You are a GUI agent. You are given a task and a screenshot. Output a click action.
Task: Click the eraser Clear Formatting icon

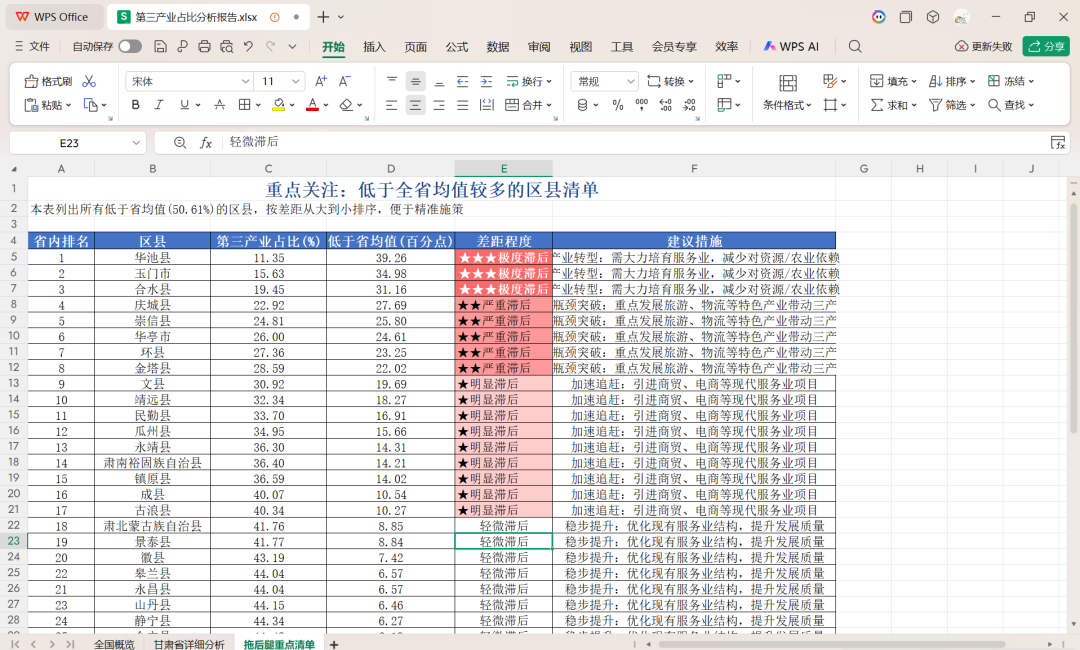346,105
